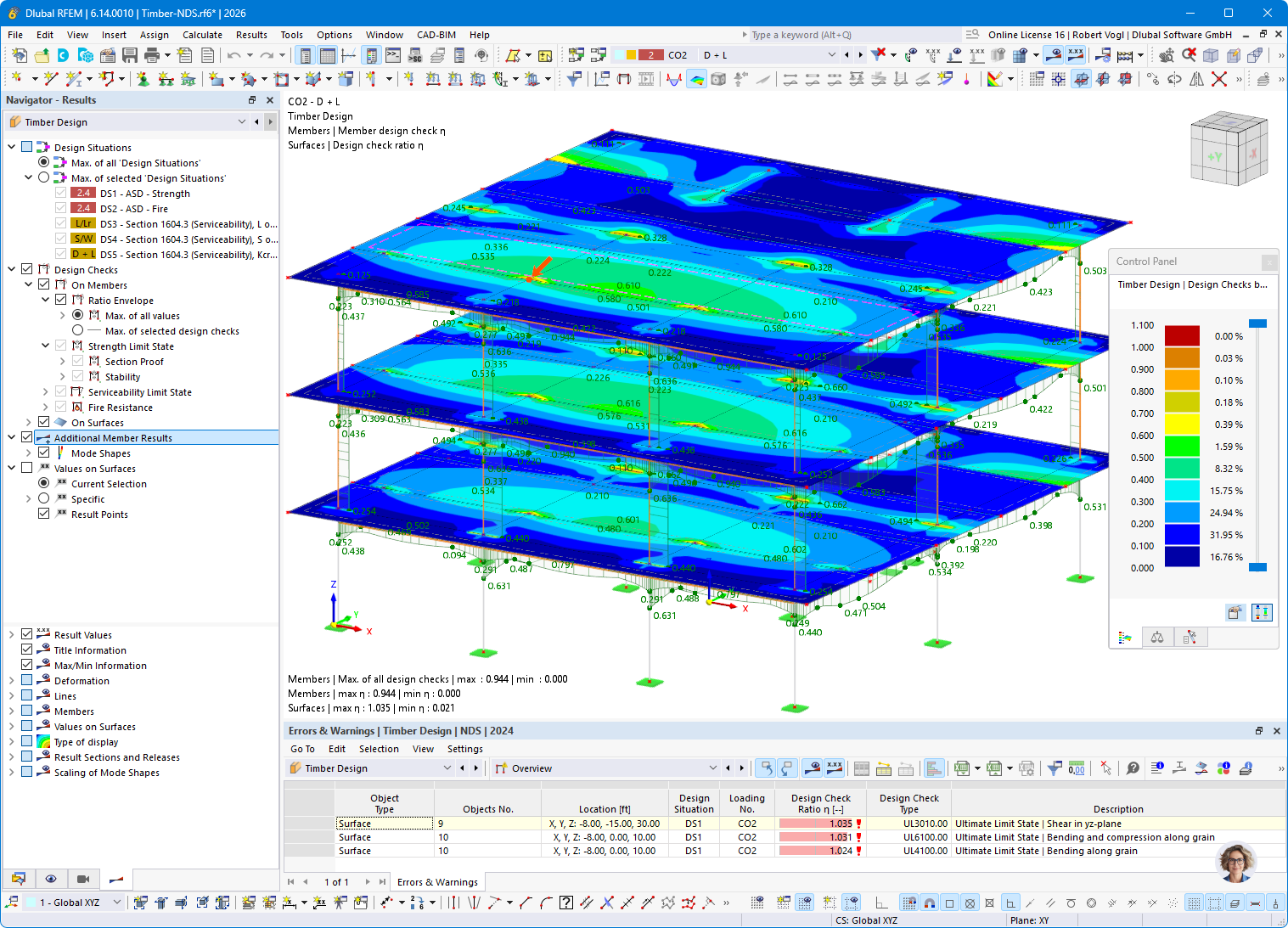Click the new line tool icon
Image resolution: width=1288 pixels, height=928 pixels.
[51, 79]
